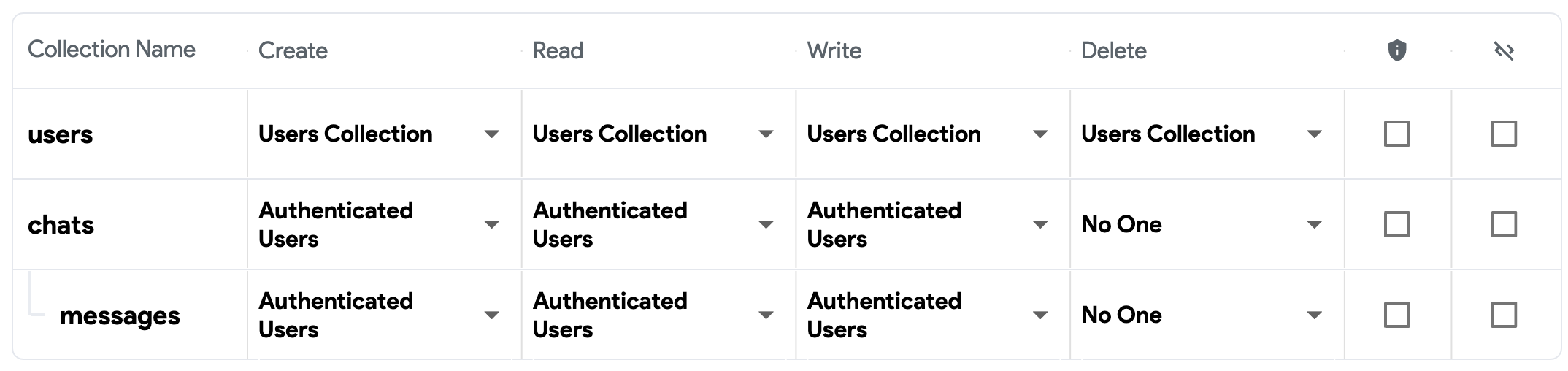Select the users collection name
This screenshot has width=1568, height=371.
61,134
